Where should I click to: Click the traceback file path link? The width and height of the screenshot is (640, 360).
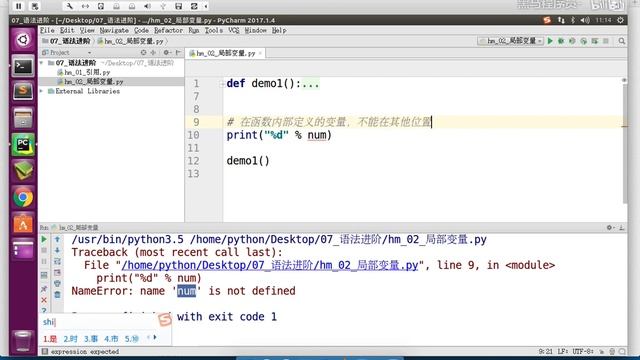tap(270, 265)
